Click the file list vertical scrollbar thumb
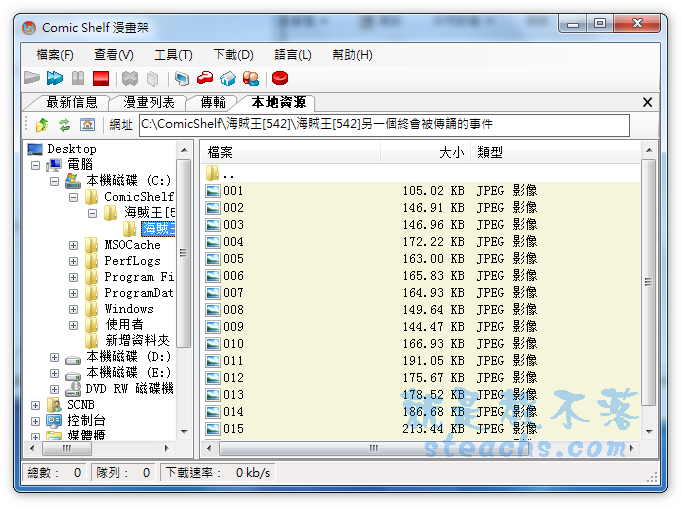682x507 pixels. [x=649, y=282]
